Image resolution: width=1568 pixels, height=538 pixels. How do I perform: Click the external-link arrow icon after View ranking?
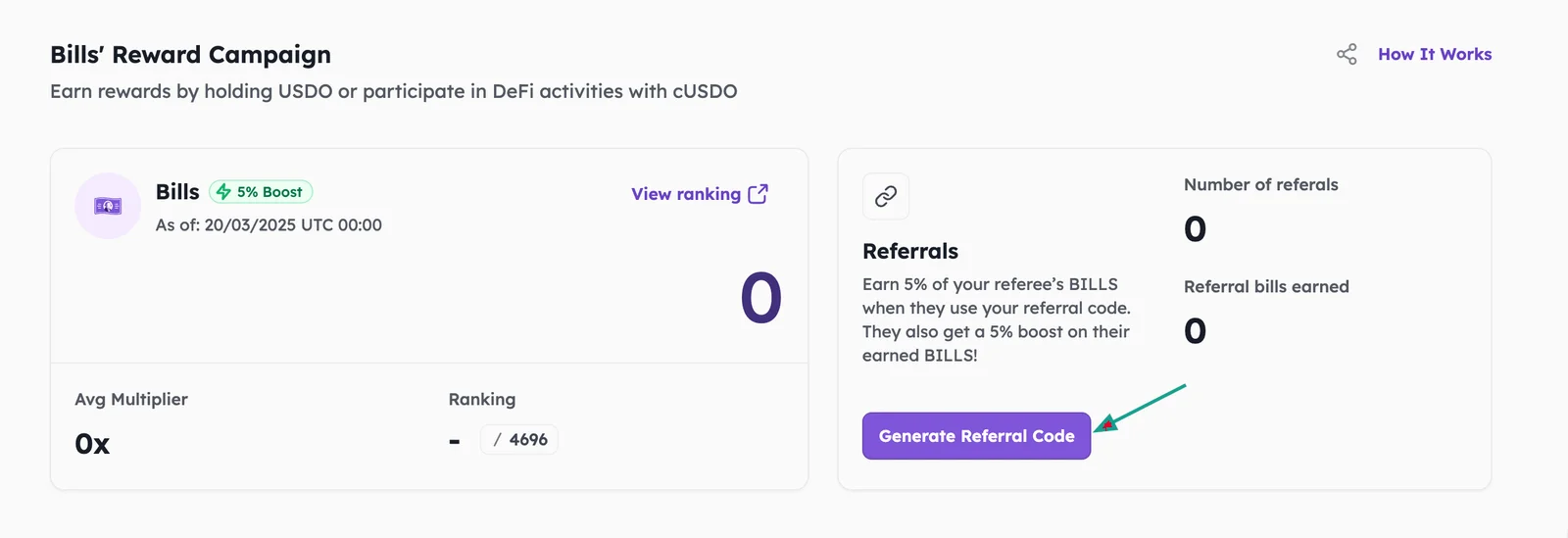click(758, 194)
